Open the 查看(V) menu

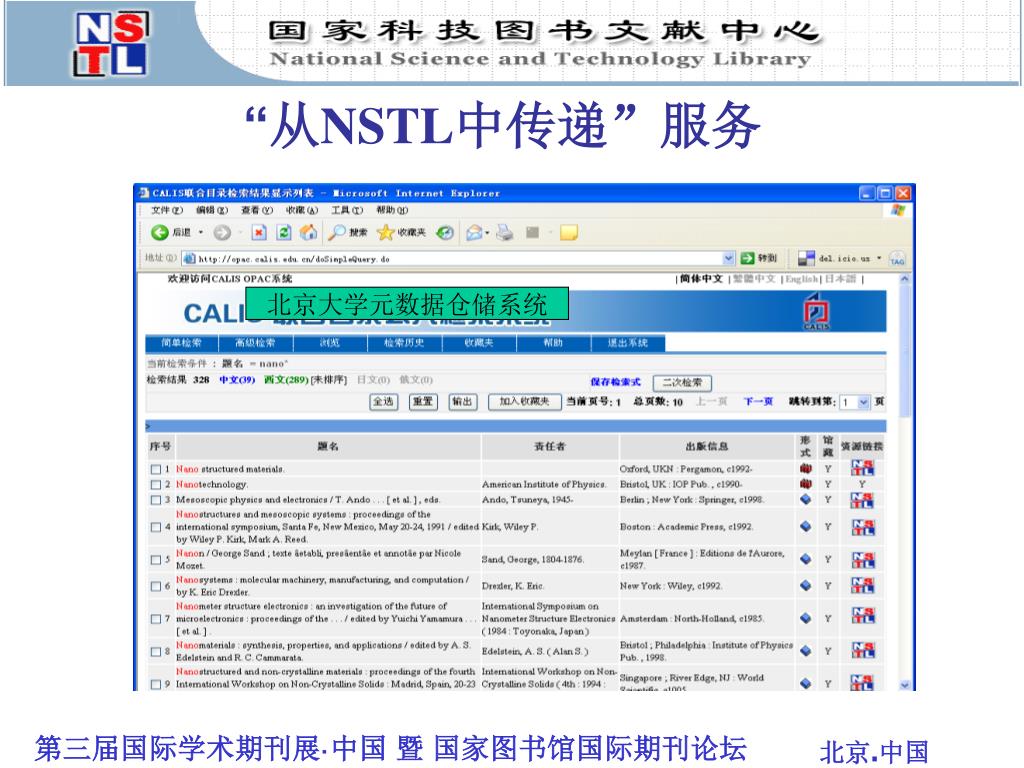tap(257, 210)
